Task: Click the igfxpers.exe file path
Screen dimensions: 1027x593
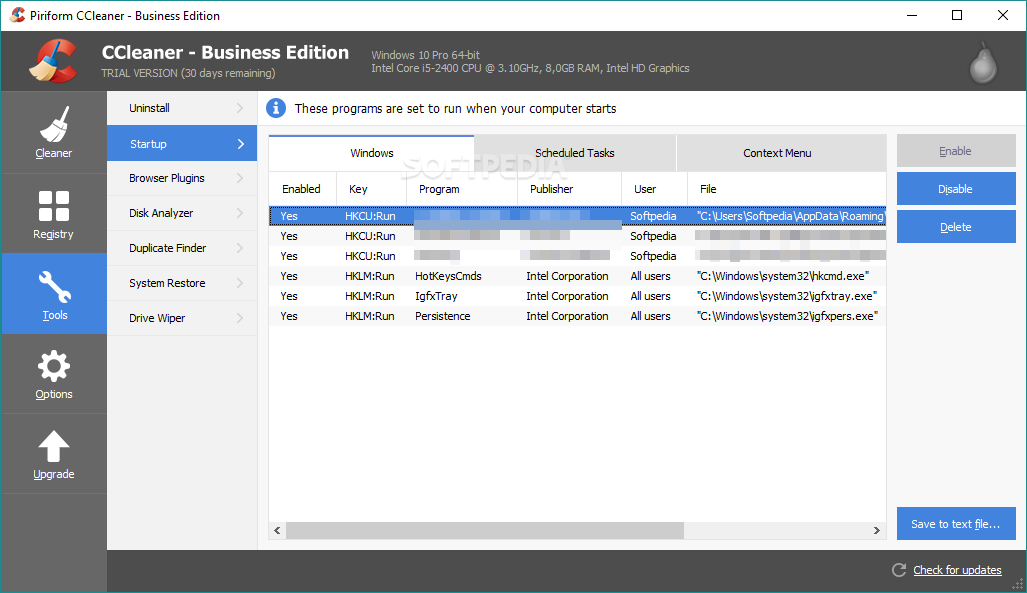Action: (787, 316)
